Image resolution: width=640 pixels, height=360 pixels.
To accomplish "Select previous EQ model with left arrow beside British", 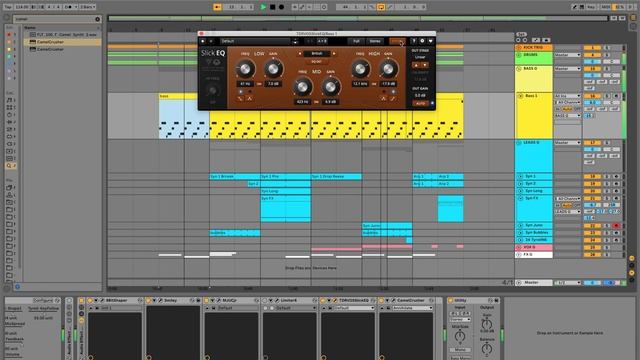I will click(x=300, y=53).
